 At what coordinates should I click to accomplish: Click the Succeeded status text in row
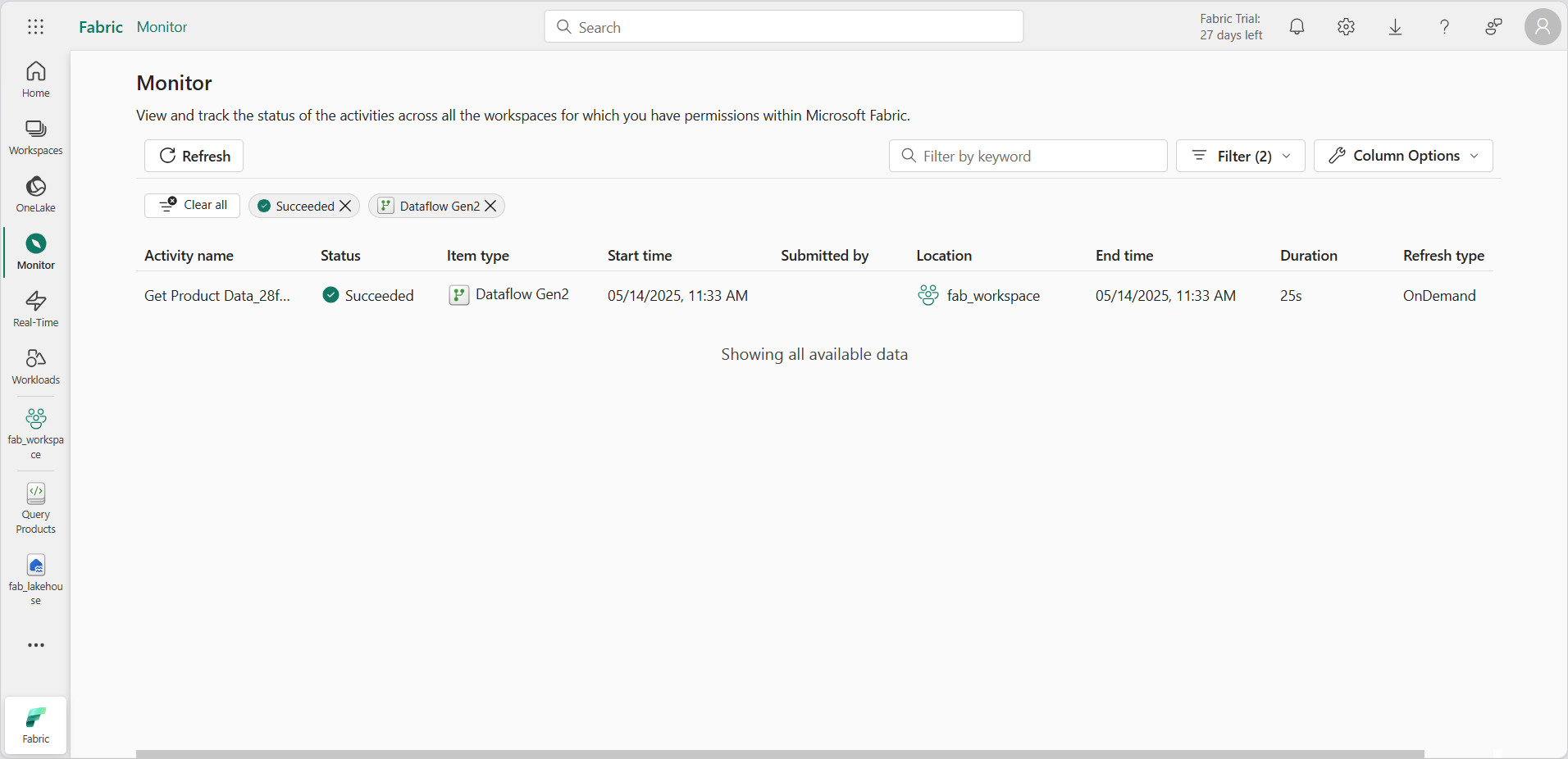pyautogui.click(x=379, y=296)
